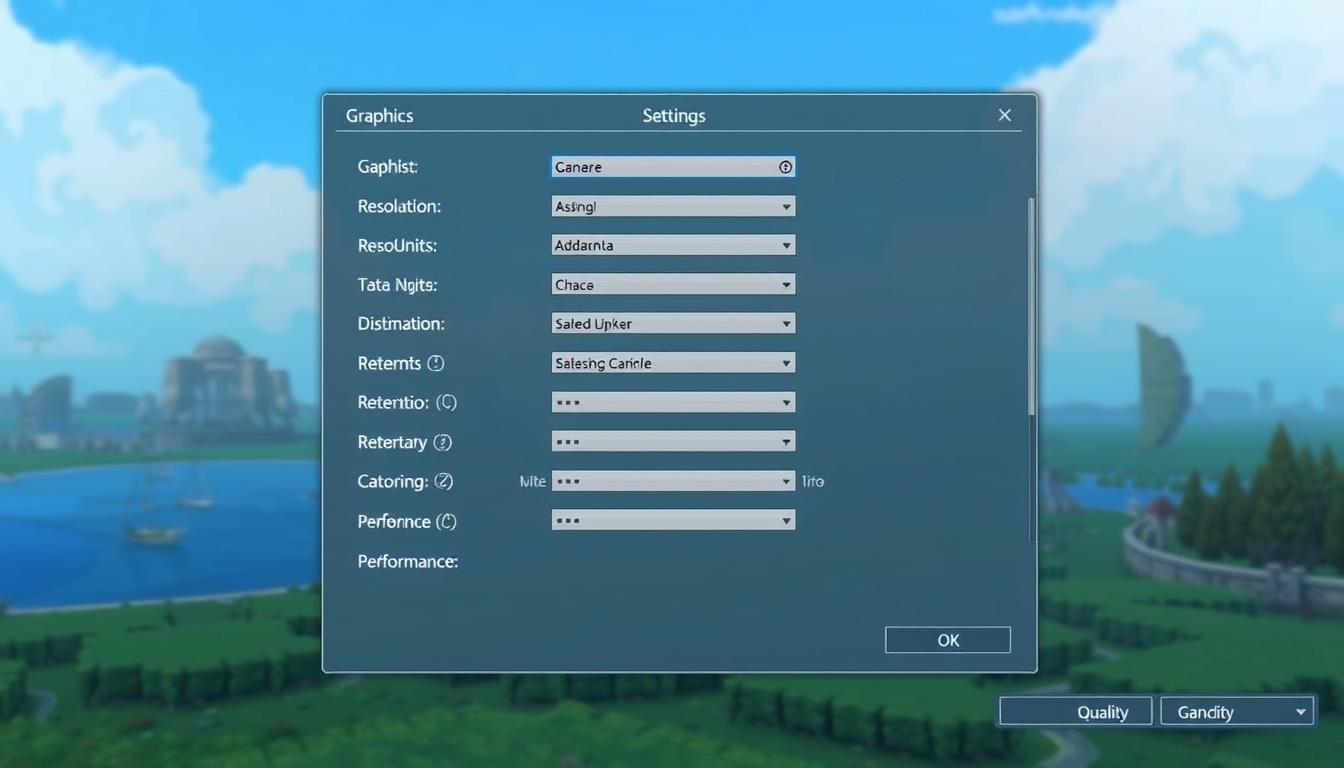Click the clock icon next to Retentio

click(445, 402)
